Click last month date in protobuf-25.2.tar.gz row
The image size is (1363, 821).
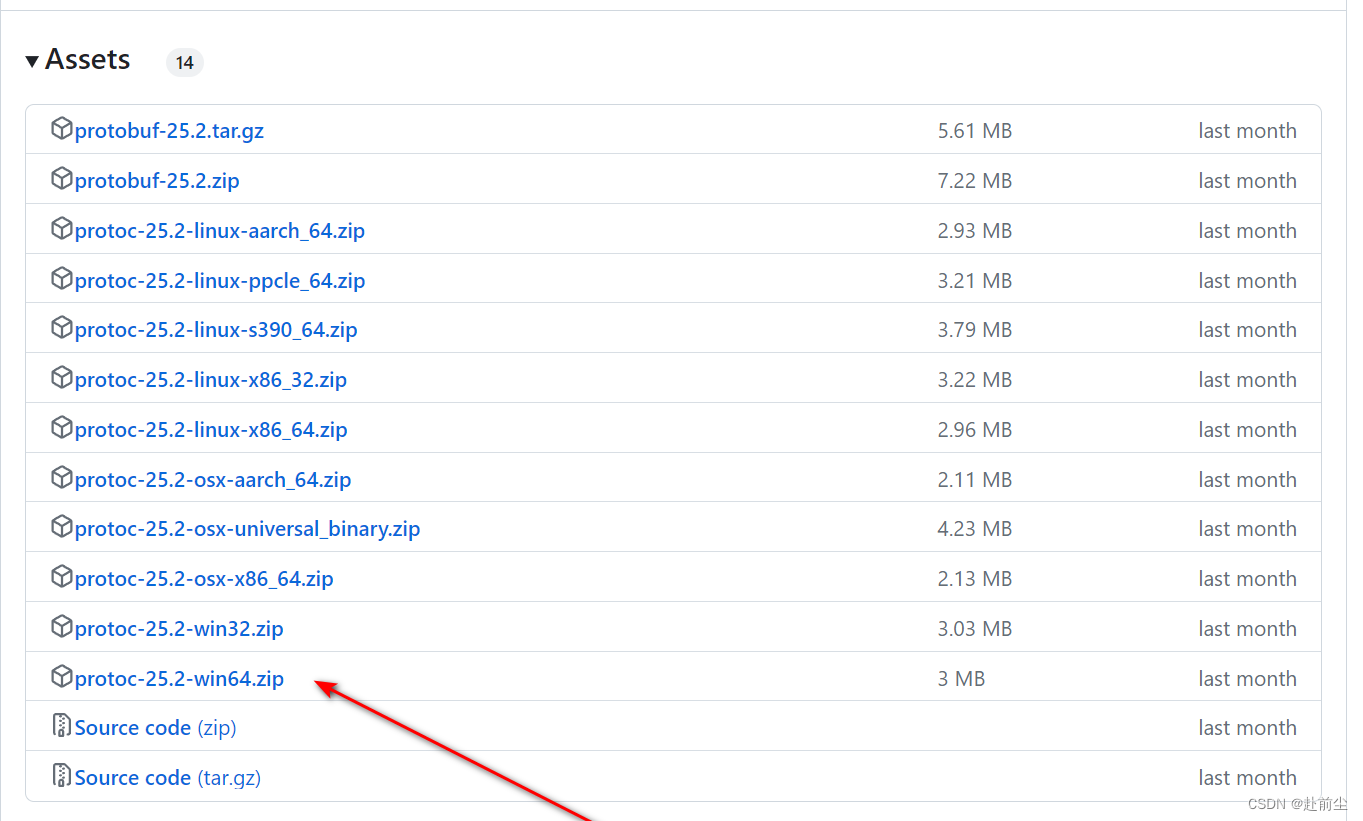pyautogui.click(x=1247, y=131)
